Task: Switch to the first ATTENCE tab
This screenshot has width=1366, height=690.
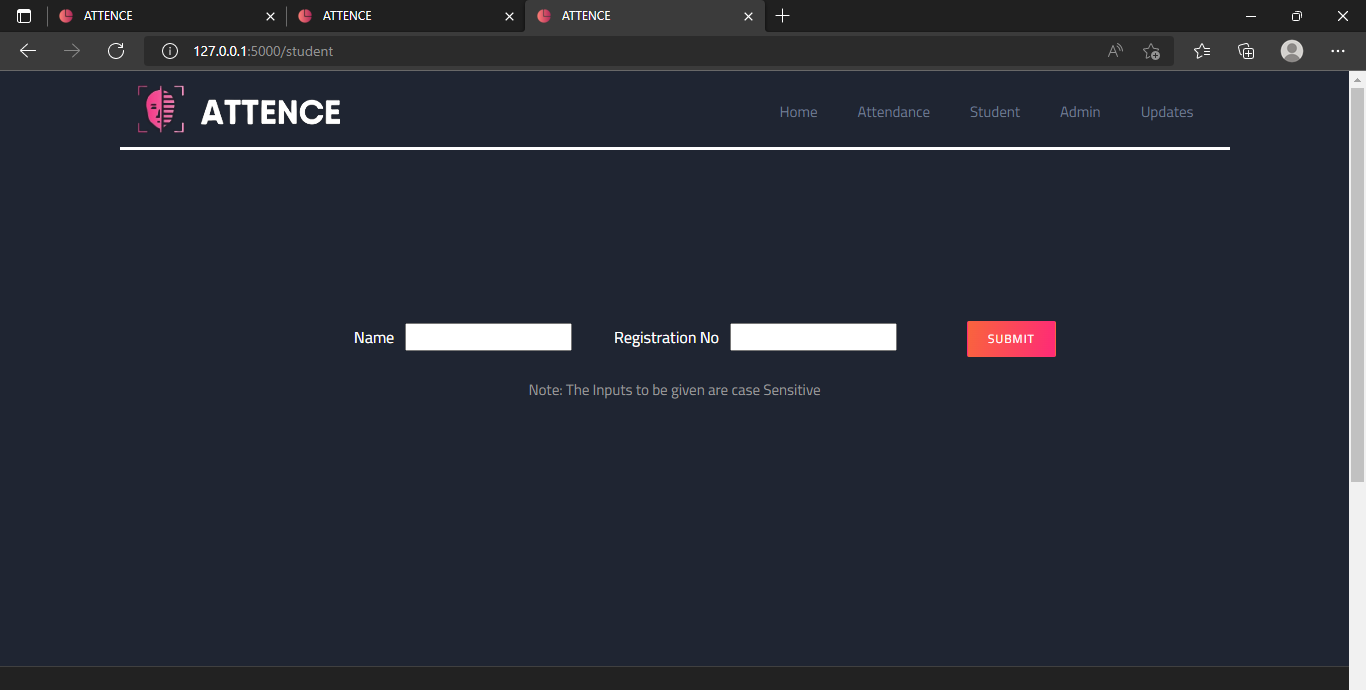Action: [150, 16]
